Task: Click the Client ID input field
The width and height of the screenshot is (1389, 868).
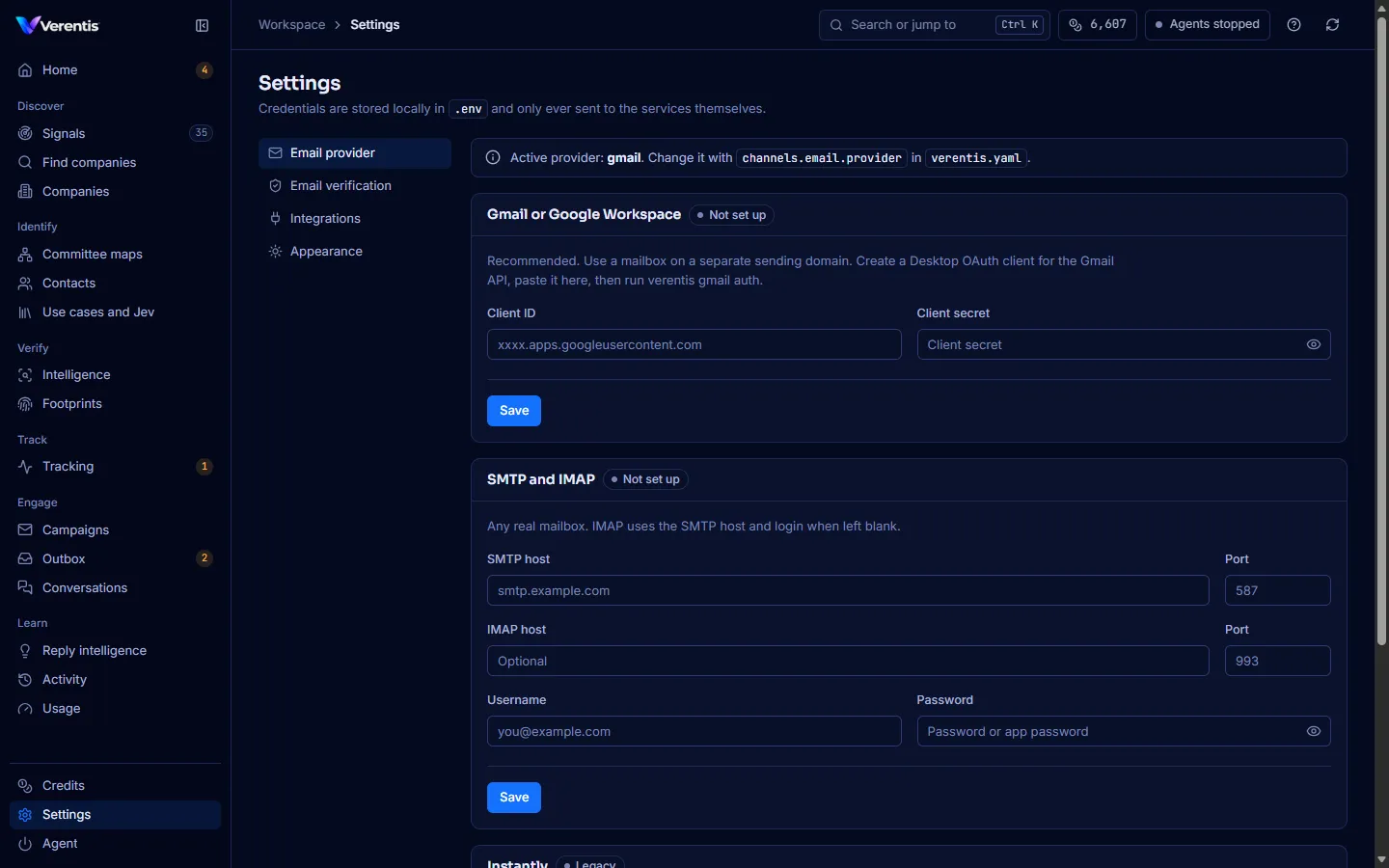Action: (x=694, y=344)
